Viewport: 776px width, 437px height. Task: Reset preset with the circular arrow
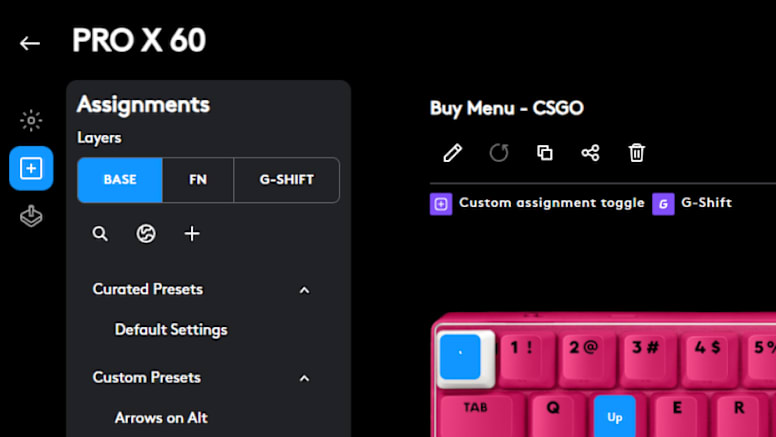(x=498, y=153)
